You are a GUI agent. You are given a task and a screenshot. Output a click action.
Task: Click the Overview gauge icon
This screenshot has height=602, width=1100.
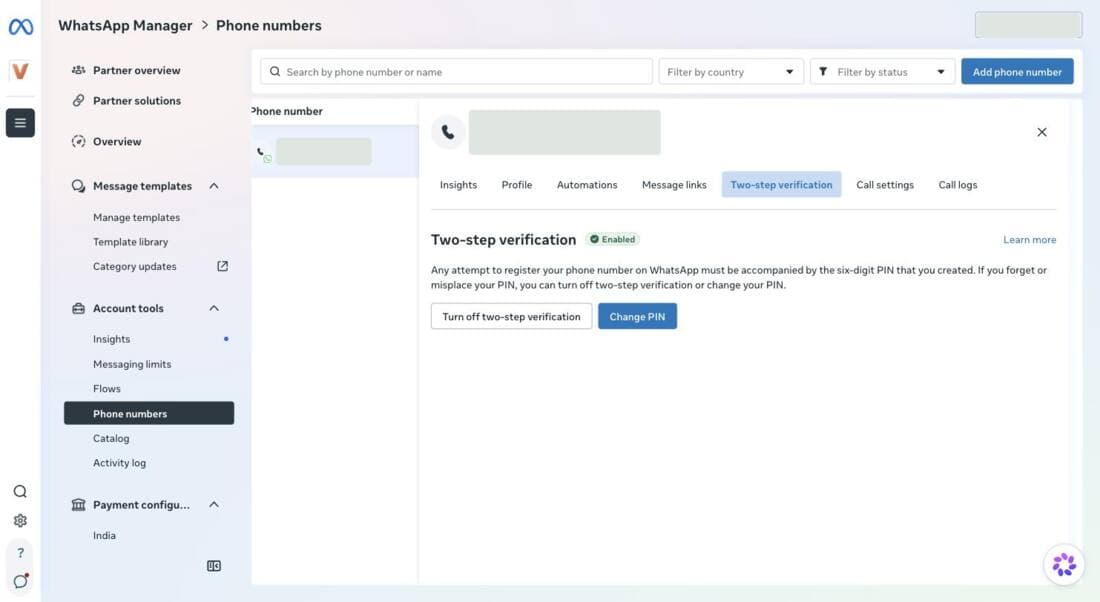pyautogui.click(x=79, y=141)
